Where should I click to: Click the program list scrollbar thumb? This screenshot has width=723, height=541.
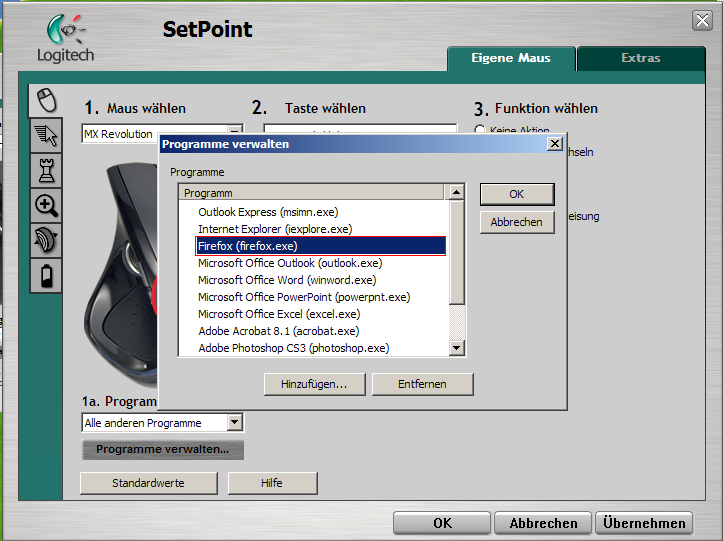456,252
